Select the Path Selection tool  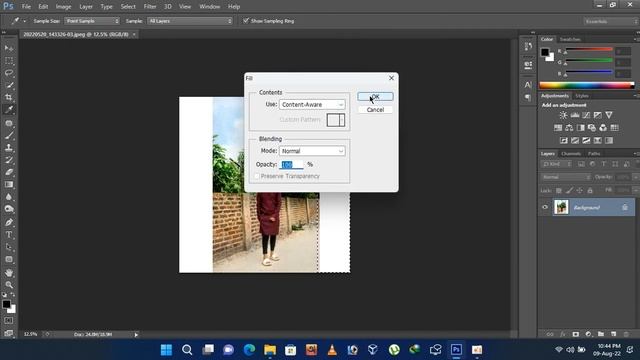[x=9, y=247]
